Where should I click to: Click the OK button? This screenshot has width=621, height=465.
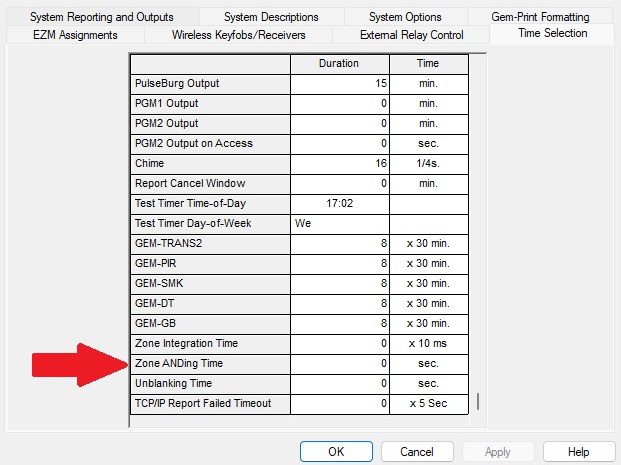[336, 451]
